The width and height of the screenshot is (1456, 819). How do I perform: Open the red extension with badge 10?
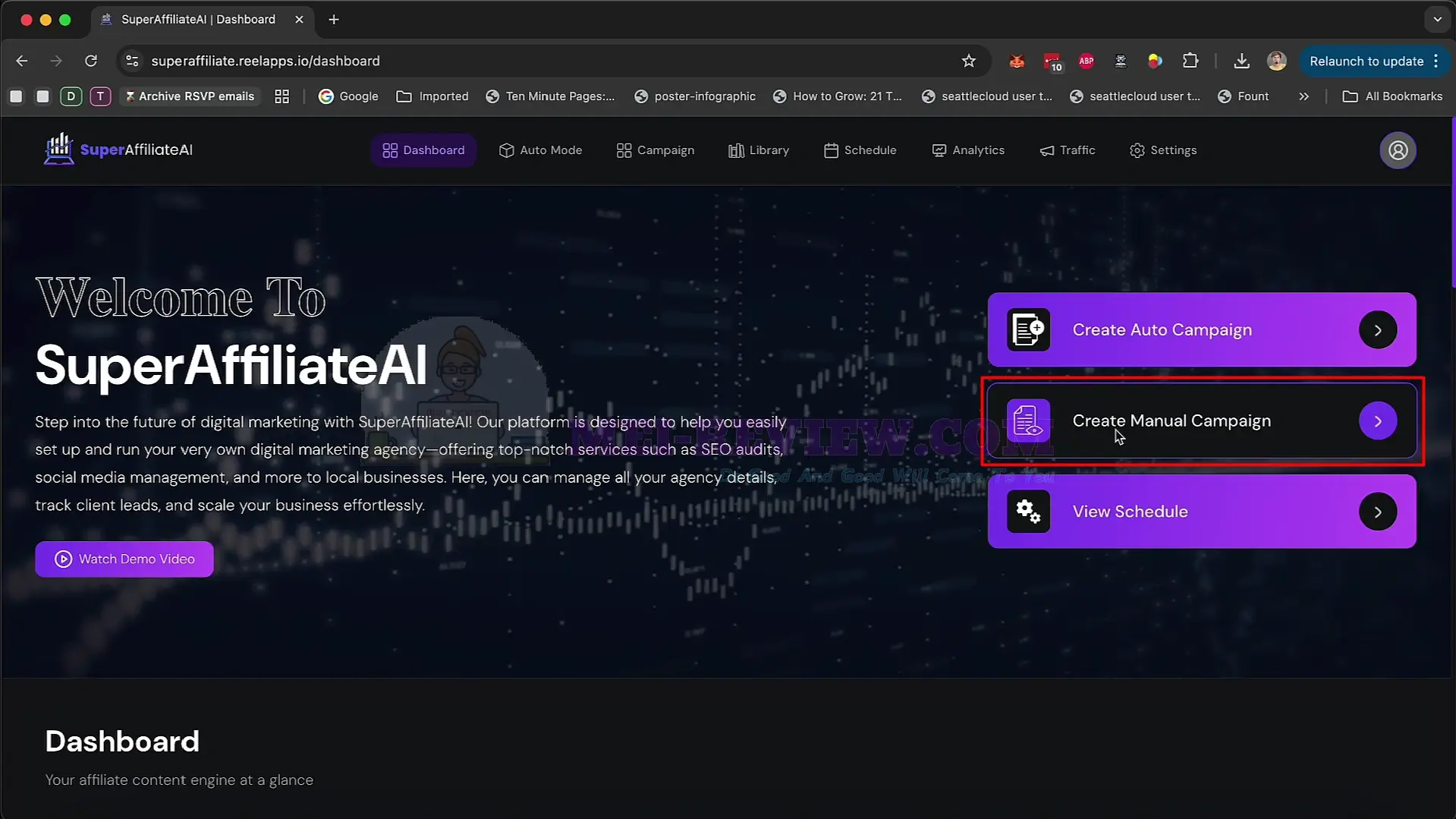1052,61
